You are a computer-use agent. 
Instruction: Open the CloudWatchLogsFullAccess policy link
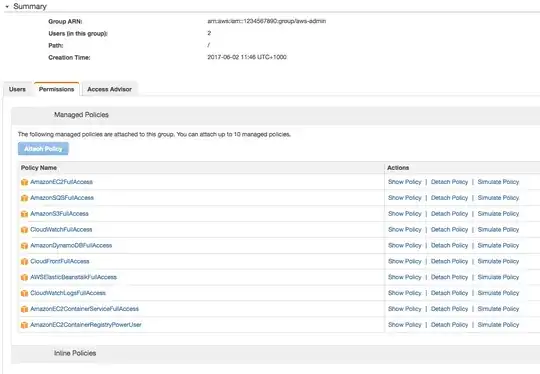coord(68,293)
